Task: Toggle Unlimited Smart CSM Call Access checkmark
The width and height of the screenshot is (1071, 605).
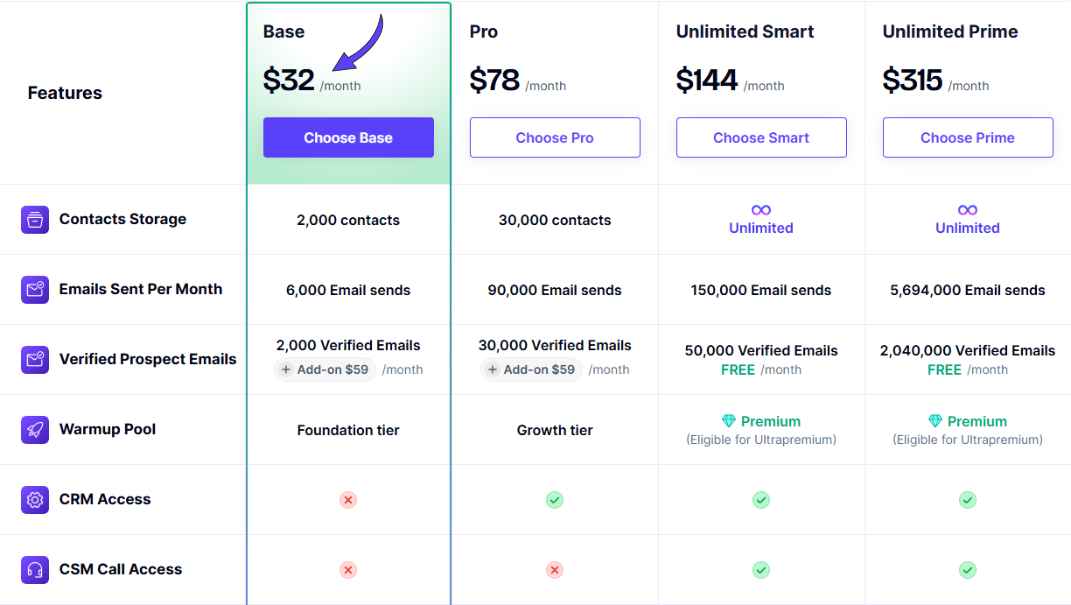Action: pyautogui.click(x=761, y=570)
